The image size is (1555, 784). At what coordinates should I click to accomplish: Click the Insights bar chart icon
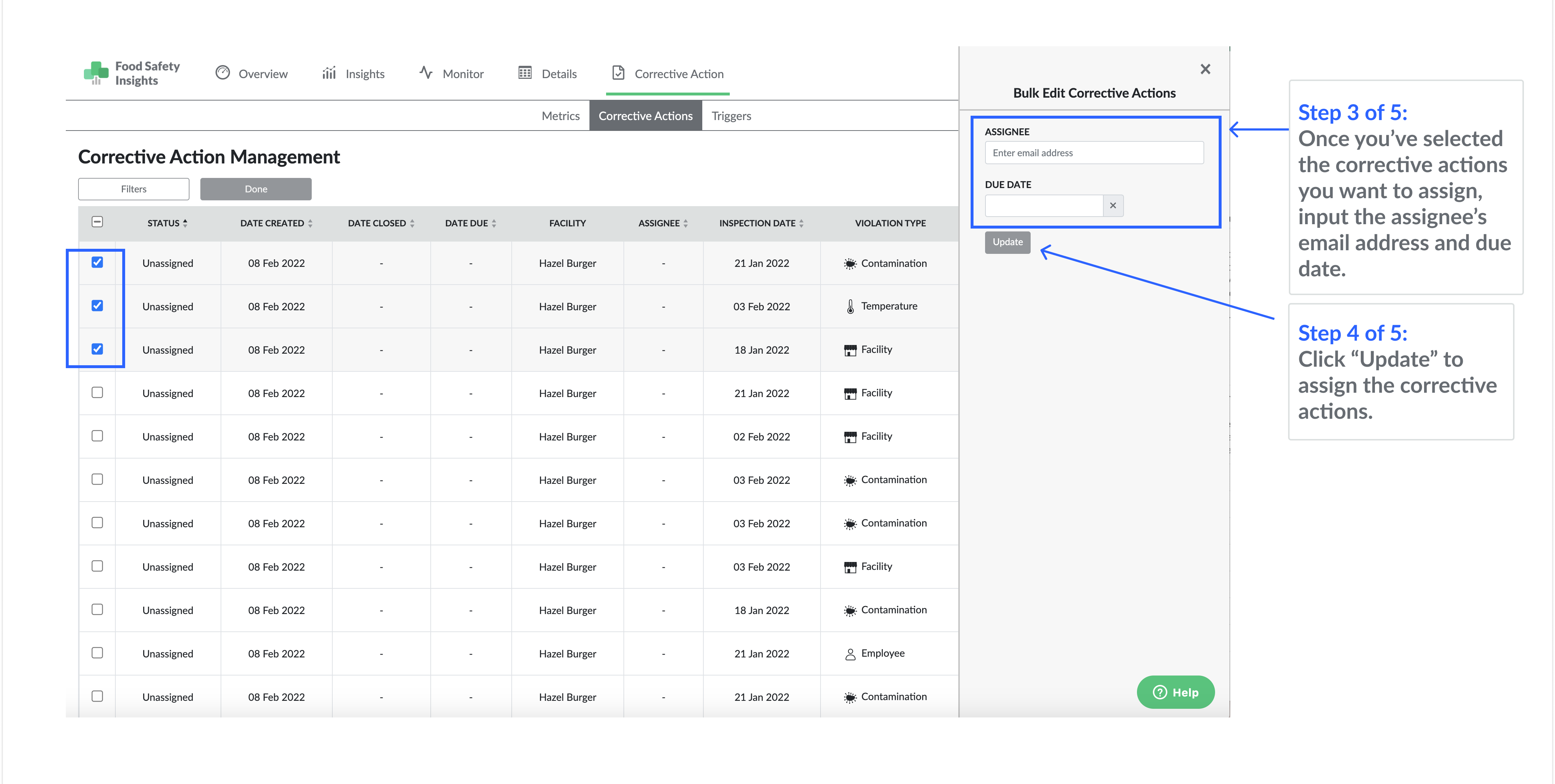329,73
